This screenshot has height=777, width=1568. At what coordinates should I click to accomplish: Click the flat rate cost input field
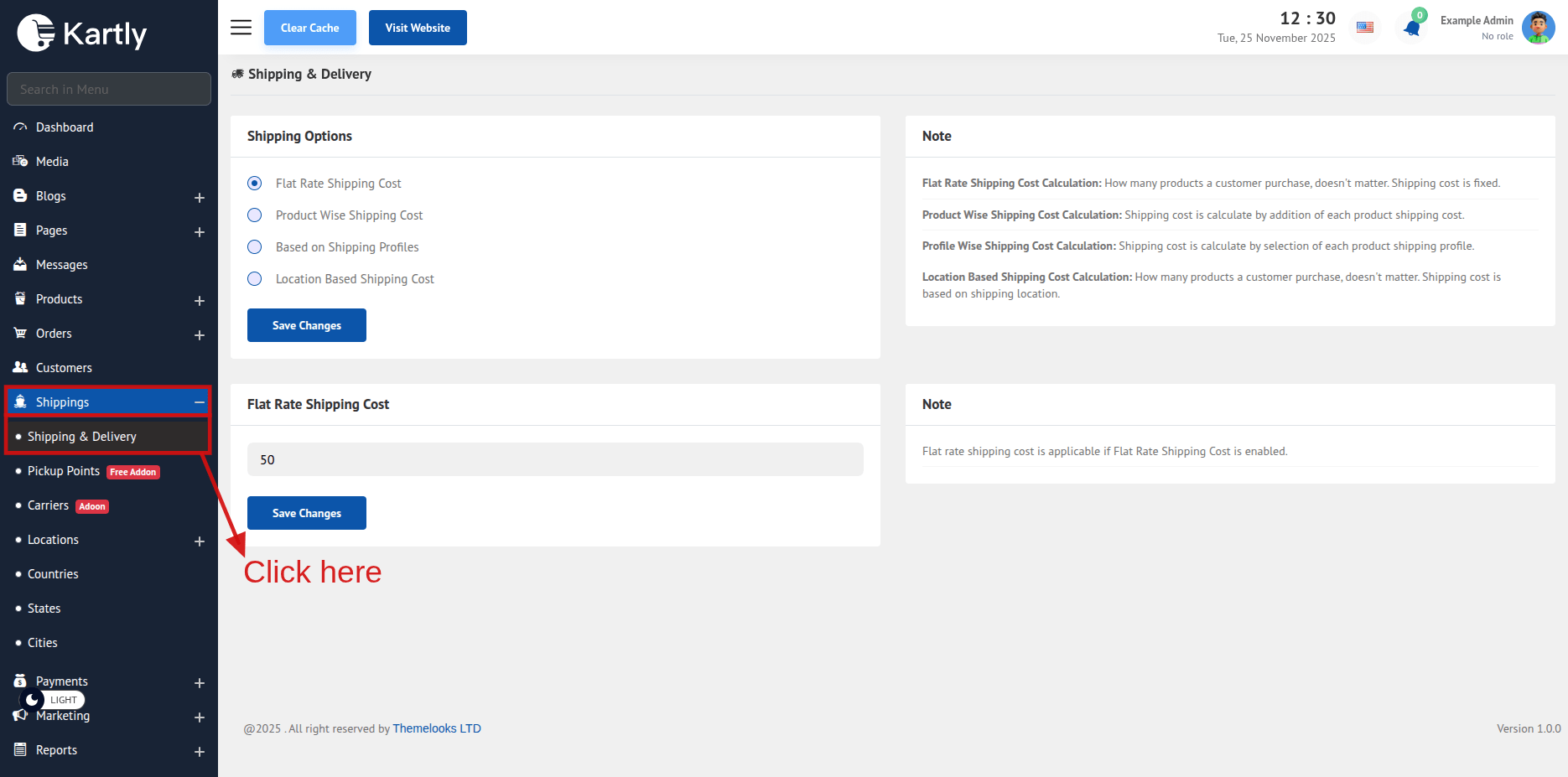point(555,459)
